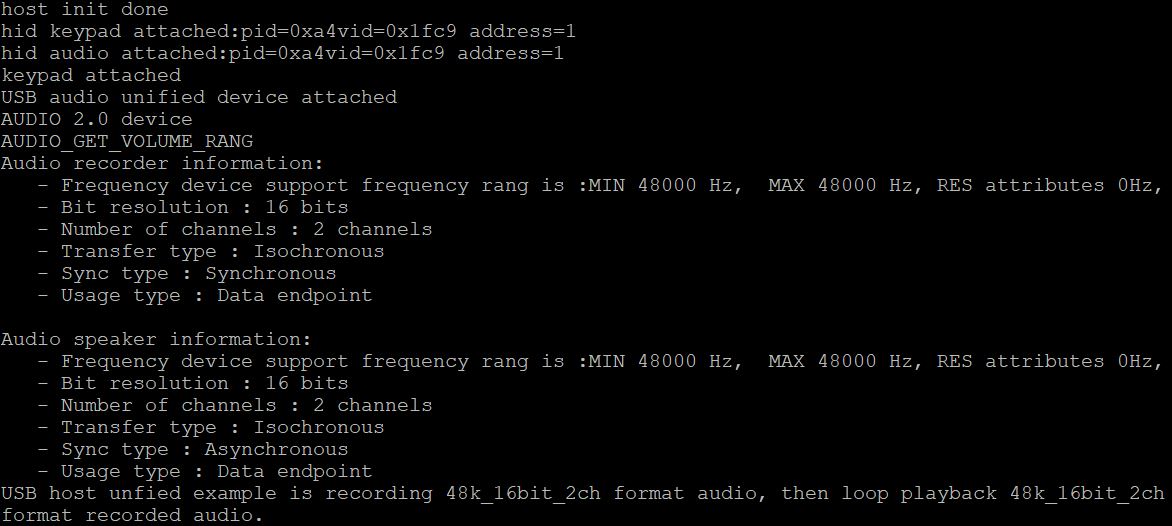The height and width of the screenshot is (526, 1172).
Task: Click the "Audio recorder information:" heading
Action: point(163,163)
